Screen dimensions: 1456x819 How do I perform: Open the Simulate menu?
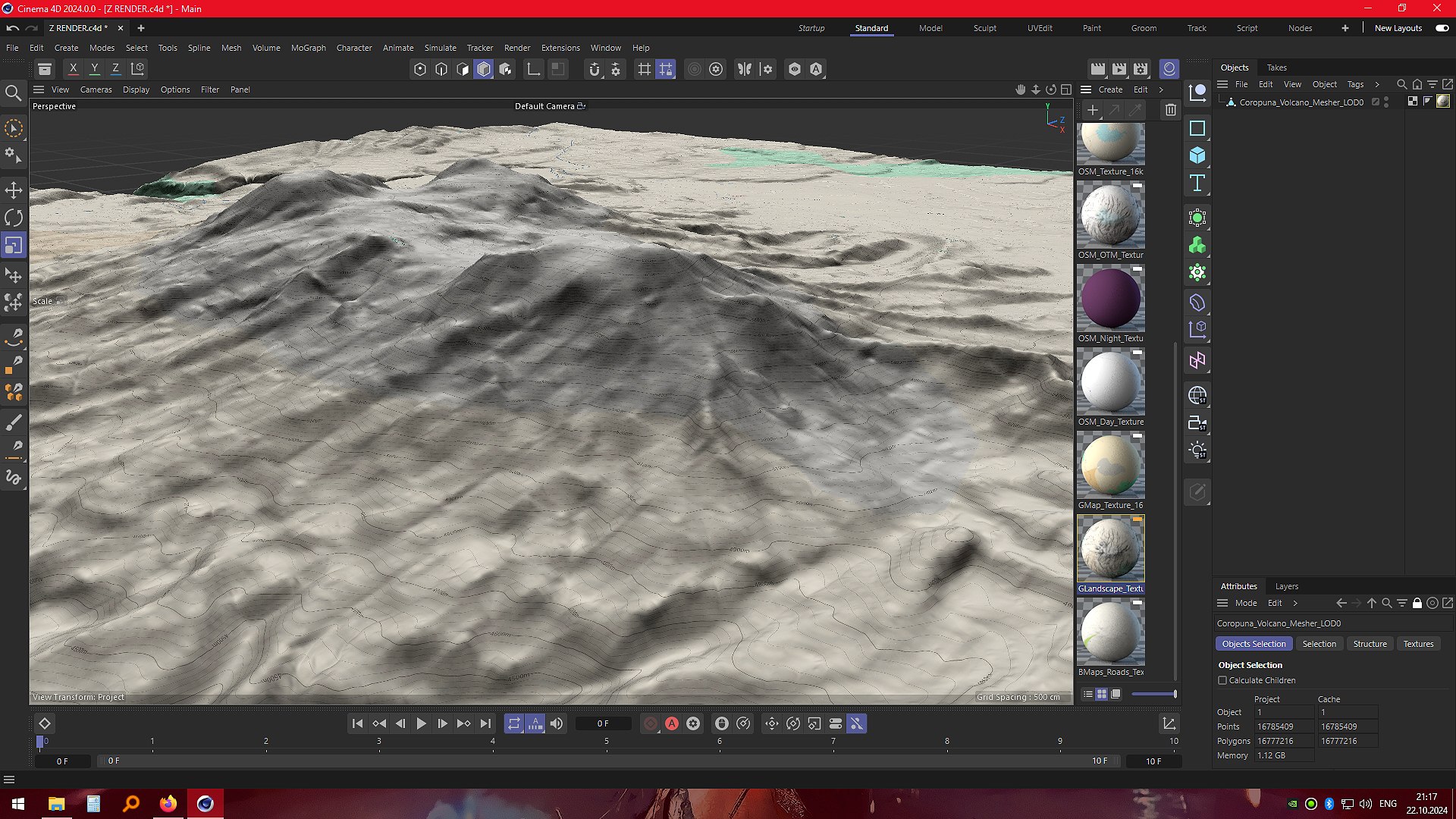tap(440, 48)
